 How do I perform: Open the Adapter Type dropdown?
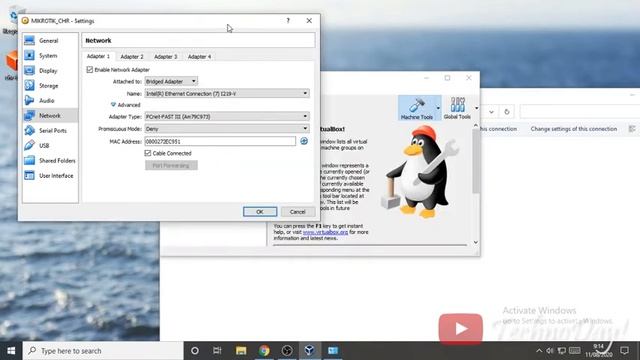click(227, 117)
